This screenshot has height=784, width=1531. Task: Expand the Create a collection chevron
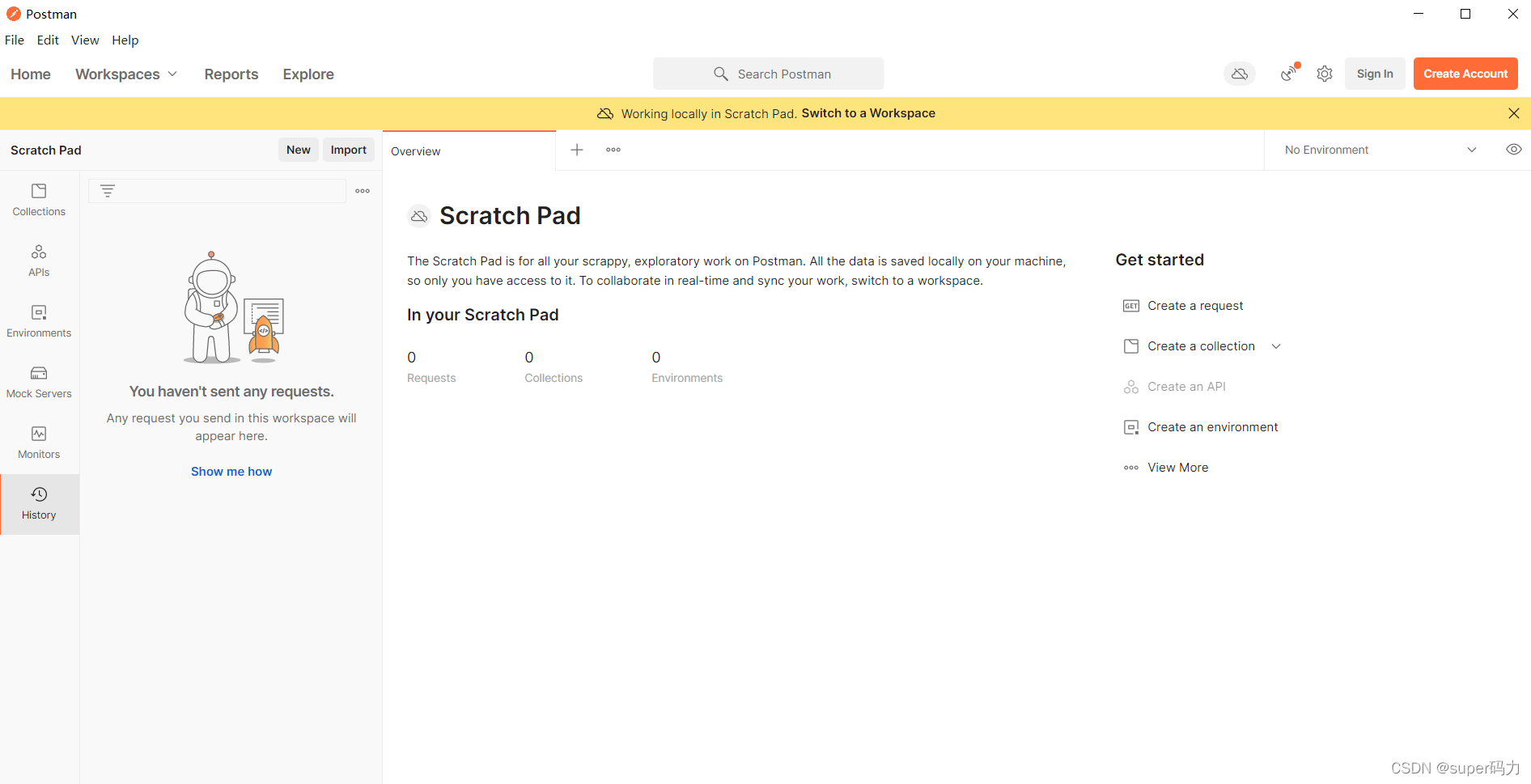pos(1276,346)
